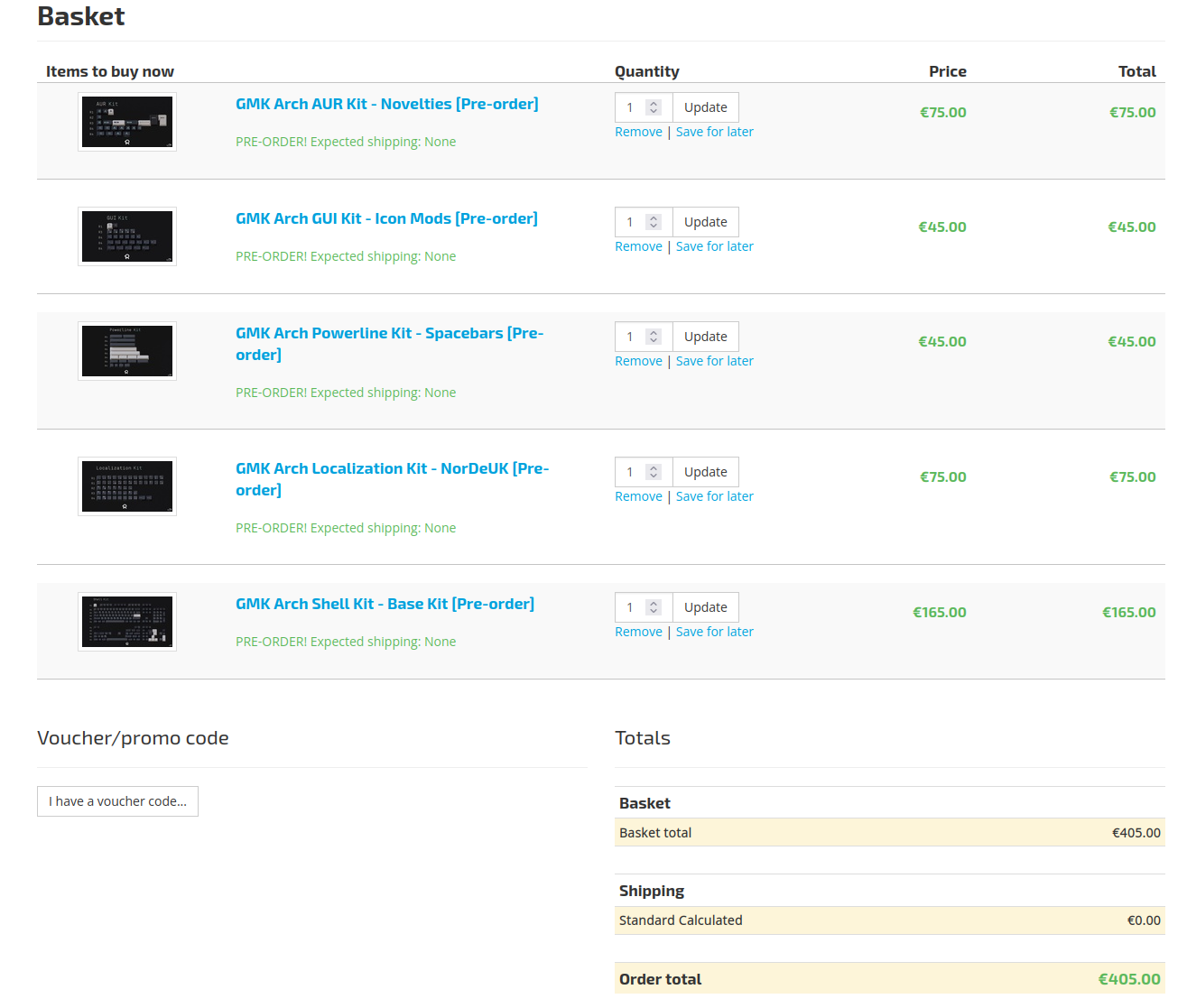Adjust quantity stepper for AUR Kit
This screenshot has width=1187, height=1008.
click(x=654, y=107)
